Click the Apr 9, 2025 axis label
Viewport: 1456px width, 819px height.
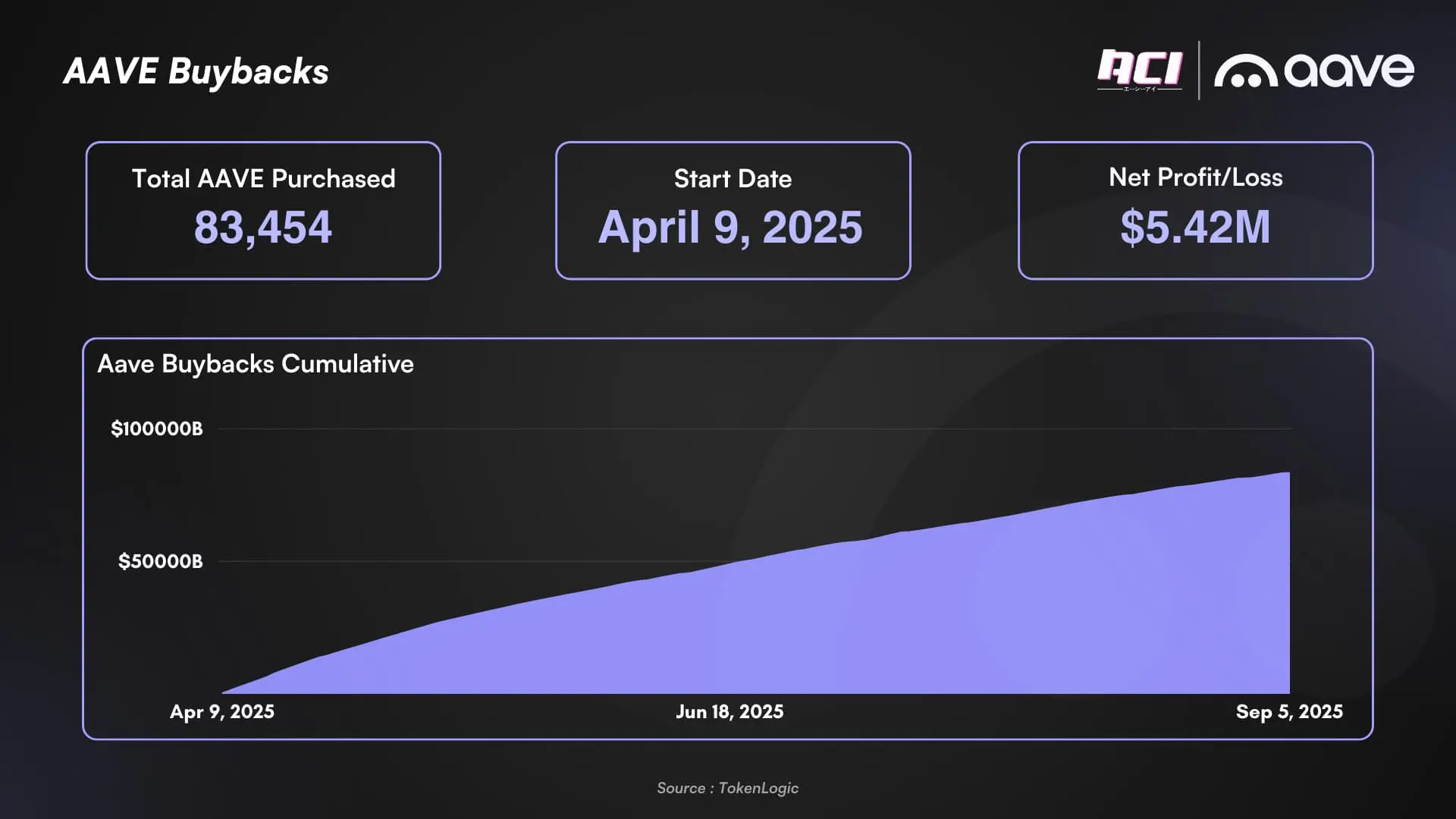point(222,711)
